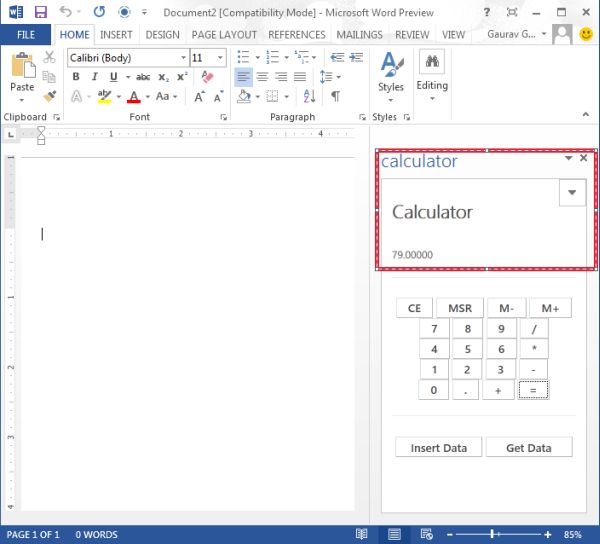Open the font name Calibri (Body) dropdown
Screen dimensions: 600x544
183,58
